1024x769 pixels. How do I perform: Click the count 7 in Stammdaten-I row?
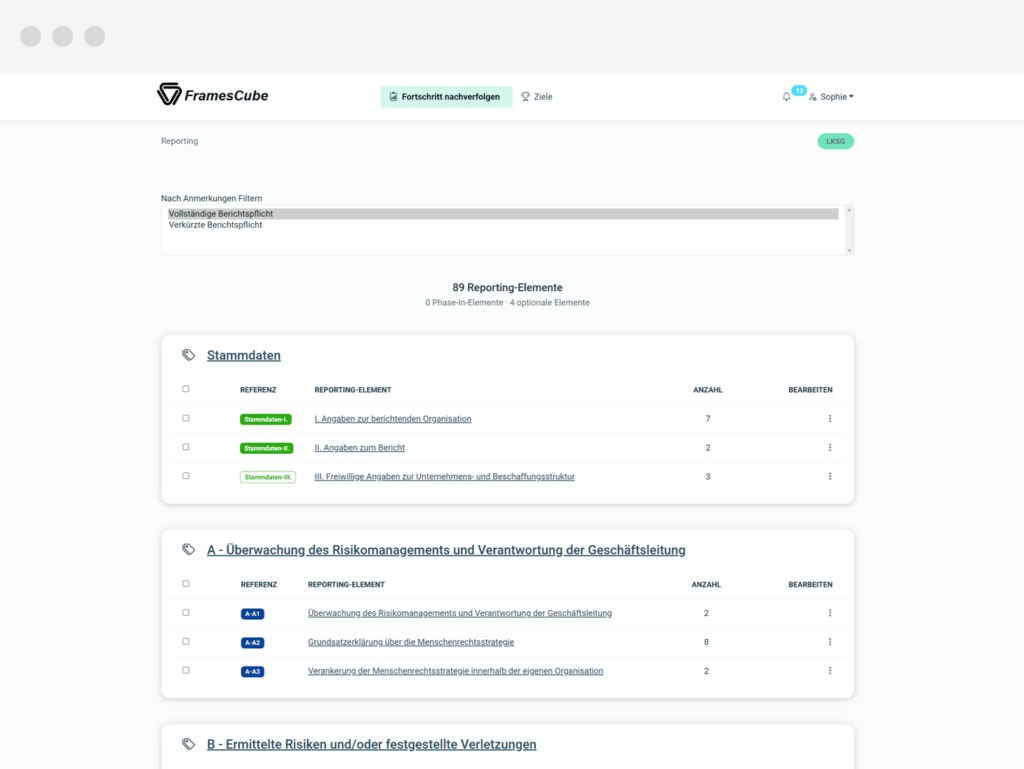click(708, 418)
